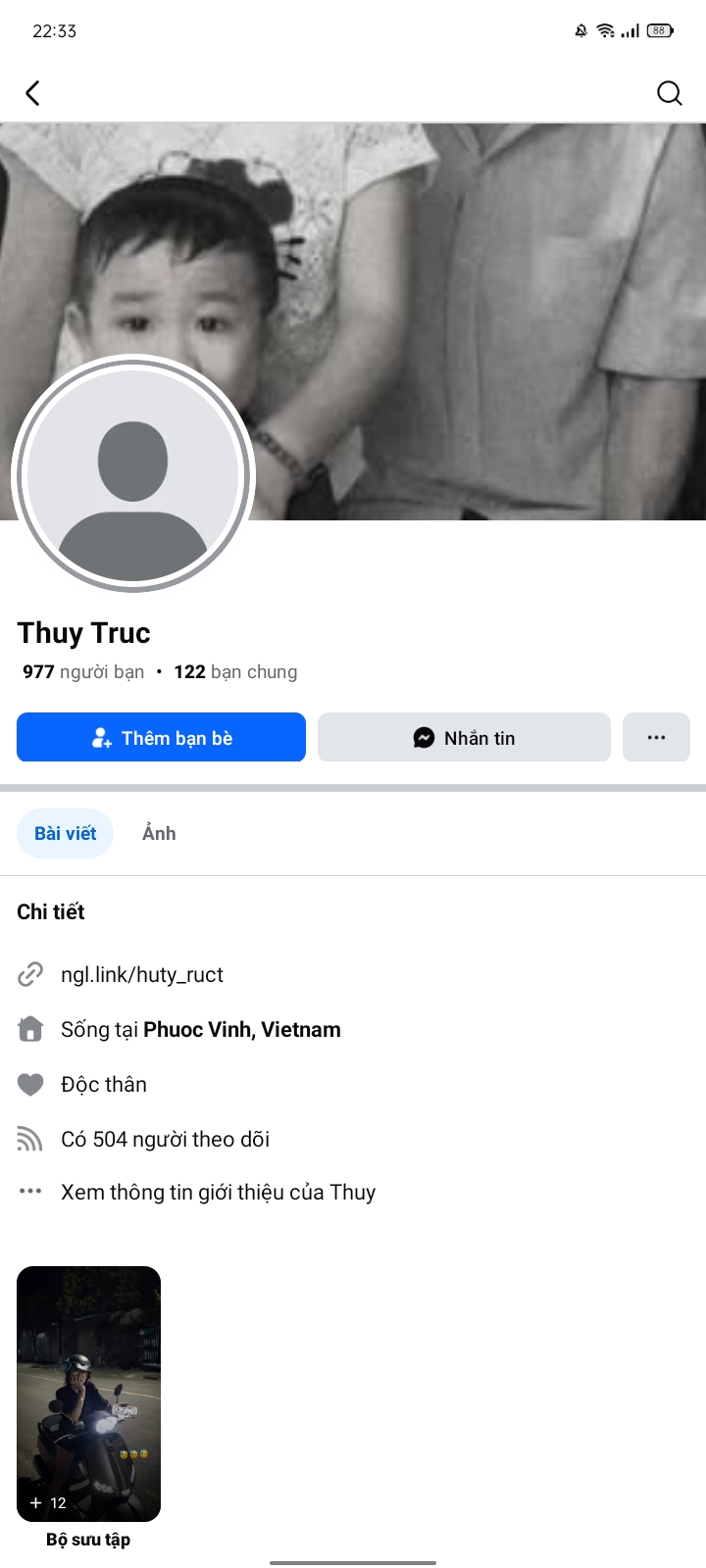Open the default profile picture avatar
Image resolution: width=706 pixels, height=1568 pixels.
click(133, 474)
